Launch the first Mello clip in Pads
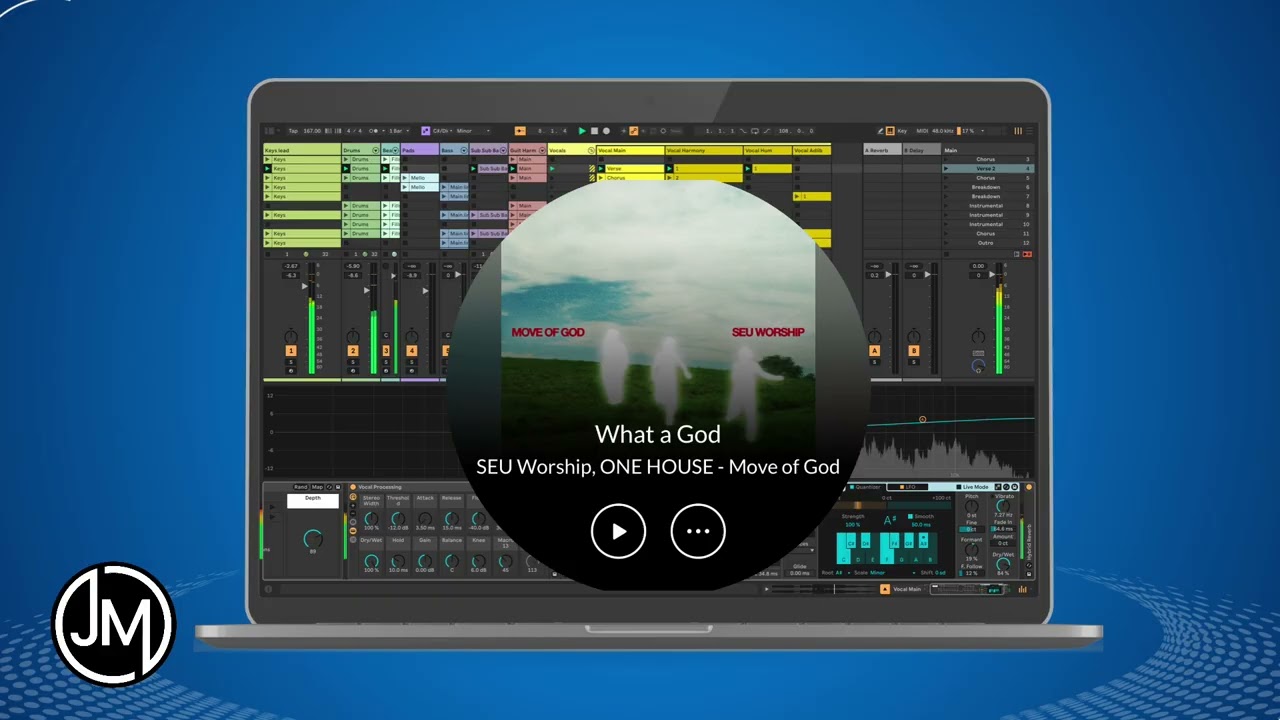 pyautogui.click(x=404, y=178)
